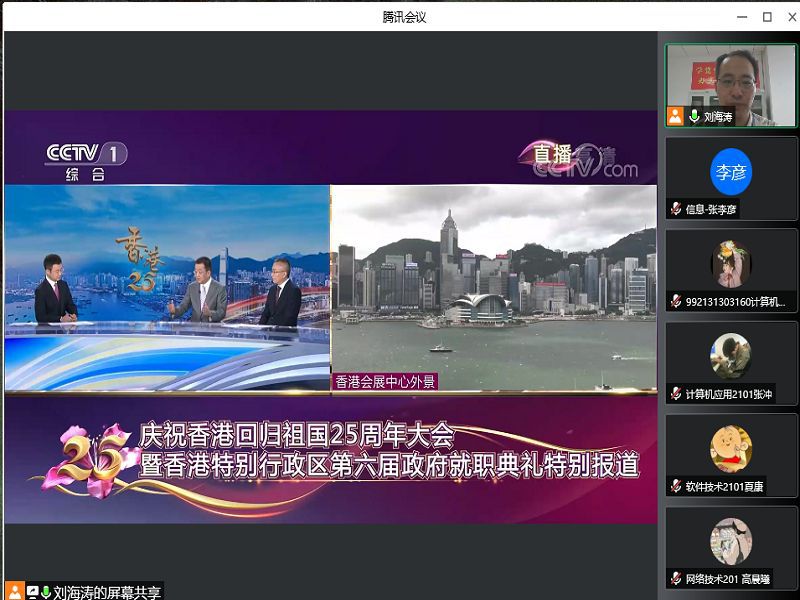Select the avatar of 网络技术201 高晨曦
This screenshot has width=800, height=600.
731,541
